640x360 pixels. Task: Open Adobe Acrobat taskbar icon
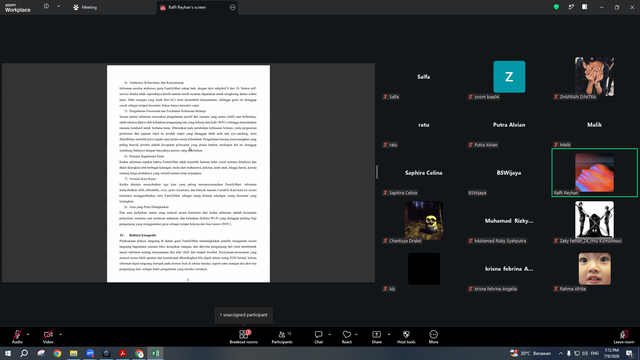point(122,353)
